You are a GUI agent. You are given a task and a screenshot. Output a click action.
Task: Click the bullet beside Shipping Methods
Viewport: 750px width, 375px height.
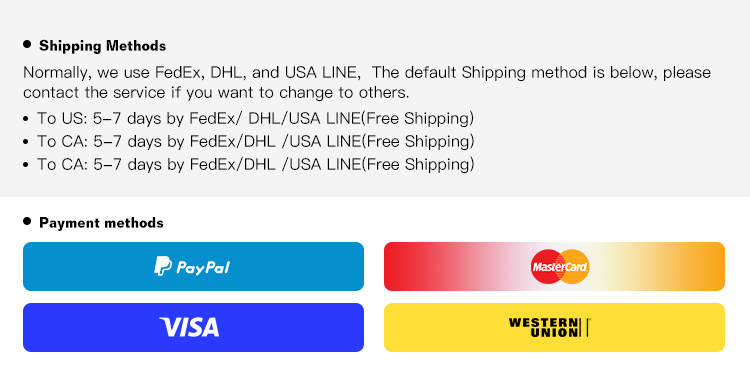[27, 44]
